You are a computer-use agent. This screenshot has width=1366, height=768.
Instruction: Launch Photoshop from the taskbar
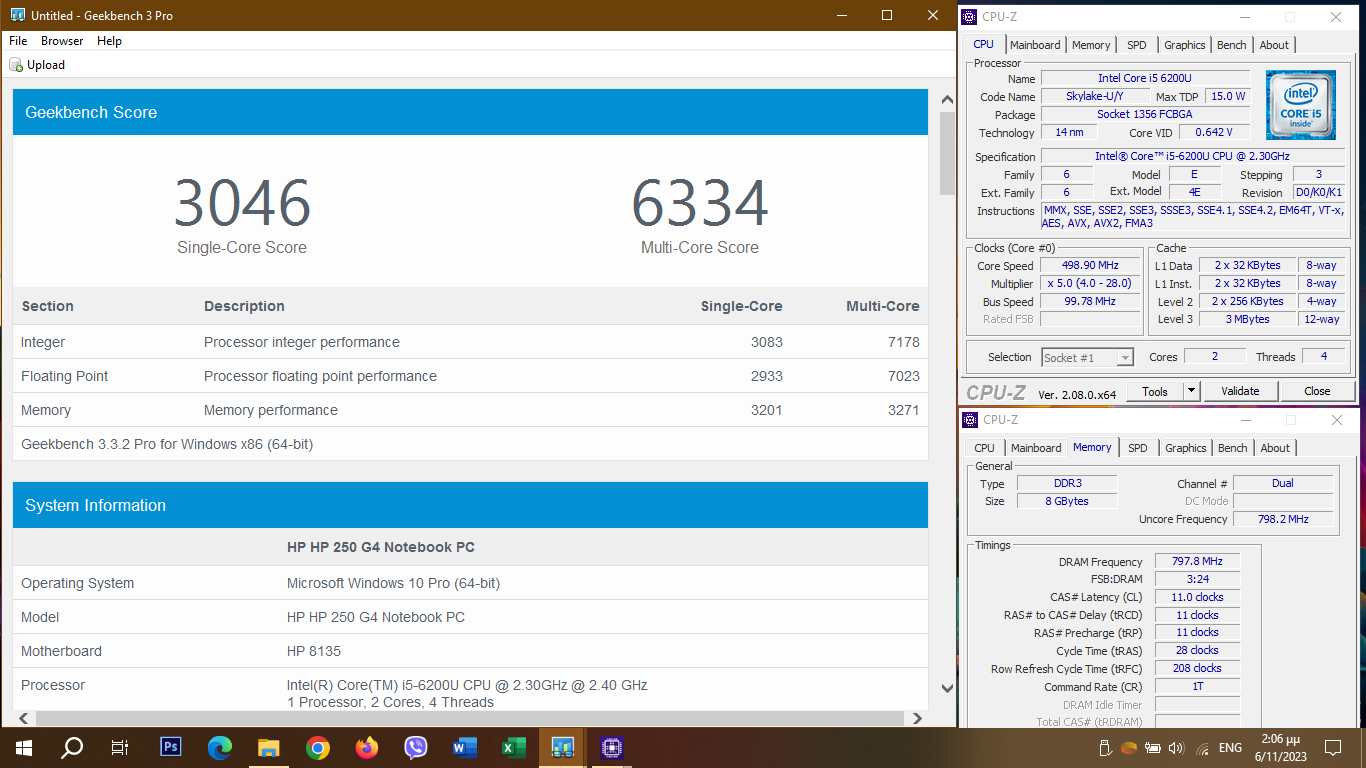pos(170,747)
